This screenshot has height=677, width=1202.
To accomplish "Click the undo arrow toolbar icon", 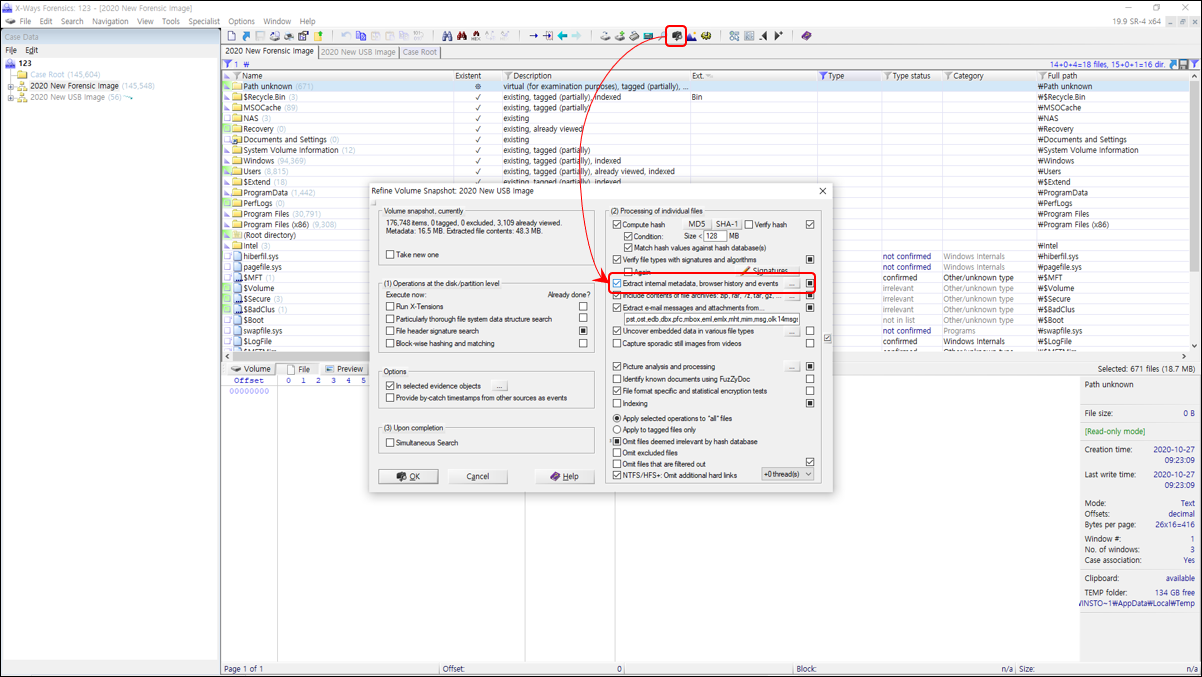I will click(x=346, y=36).
